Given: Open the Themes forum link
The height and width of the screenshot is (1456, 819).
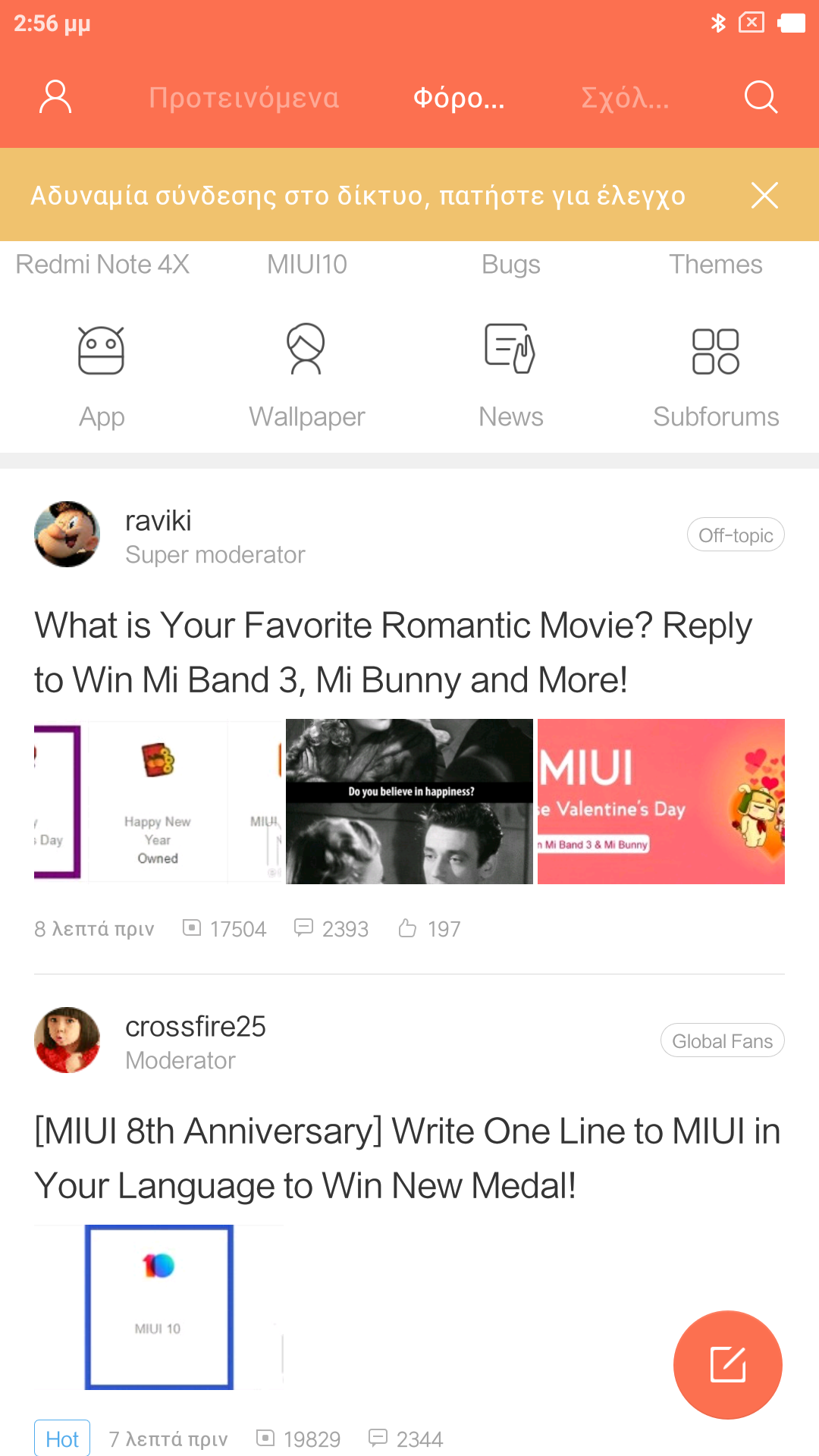Looking at the screenshot, I should point(716,264).
